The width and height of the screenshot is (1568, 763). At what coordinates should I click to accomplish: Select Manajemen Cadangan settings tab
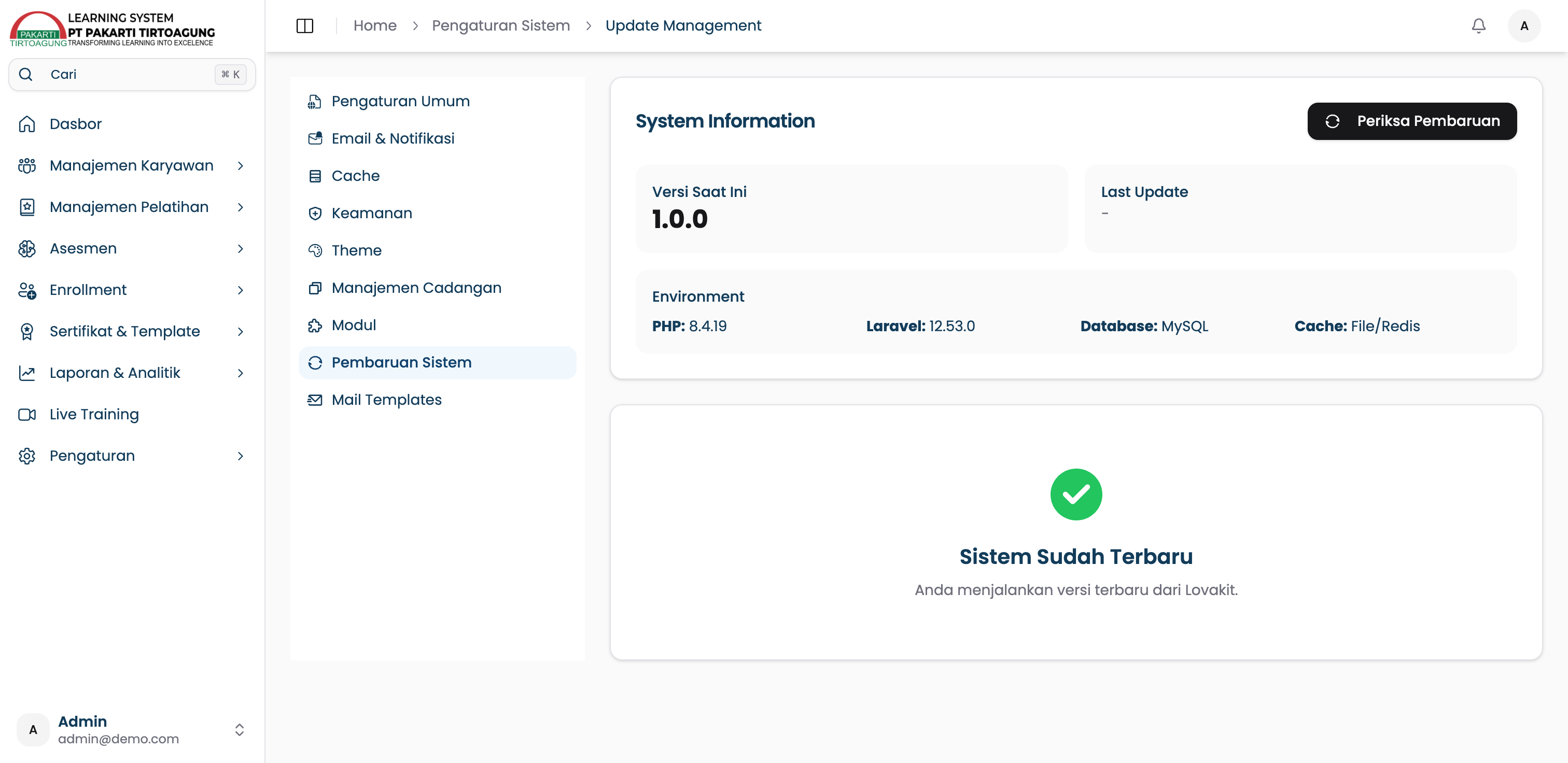(x=437, y=288)
